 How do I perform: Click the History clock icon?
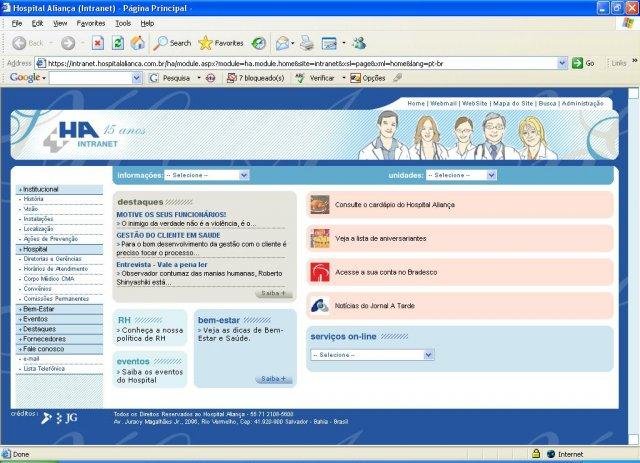258,43
